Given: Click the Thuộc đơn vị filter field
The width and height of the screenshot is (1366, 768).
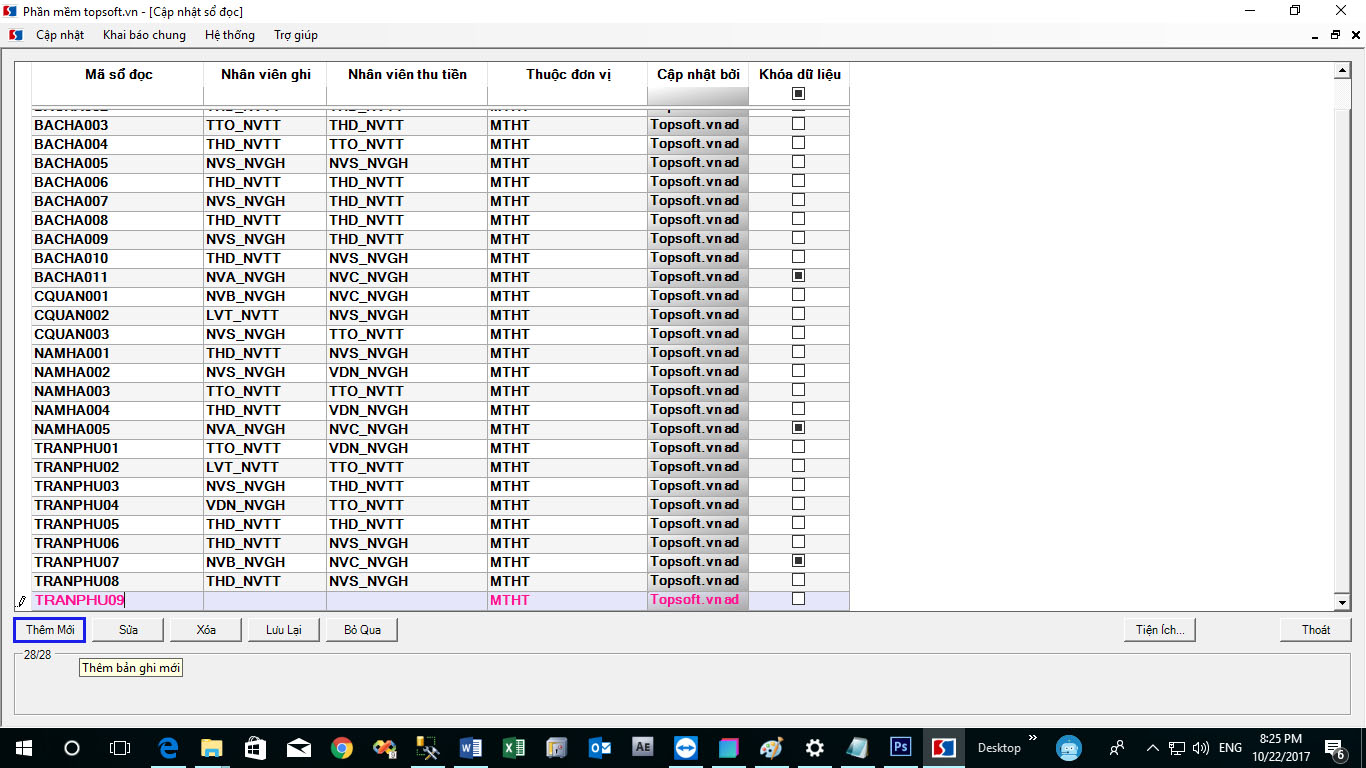Looking at the screenshot, I should (568, 95).
